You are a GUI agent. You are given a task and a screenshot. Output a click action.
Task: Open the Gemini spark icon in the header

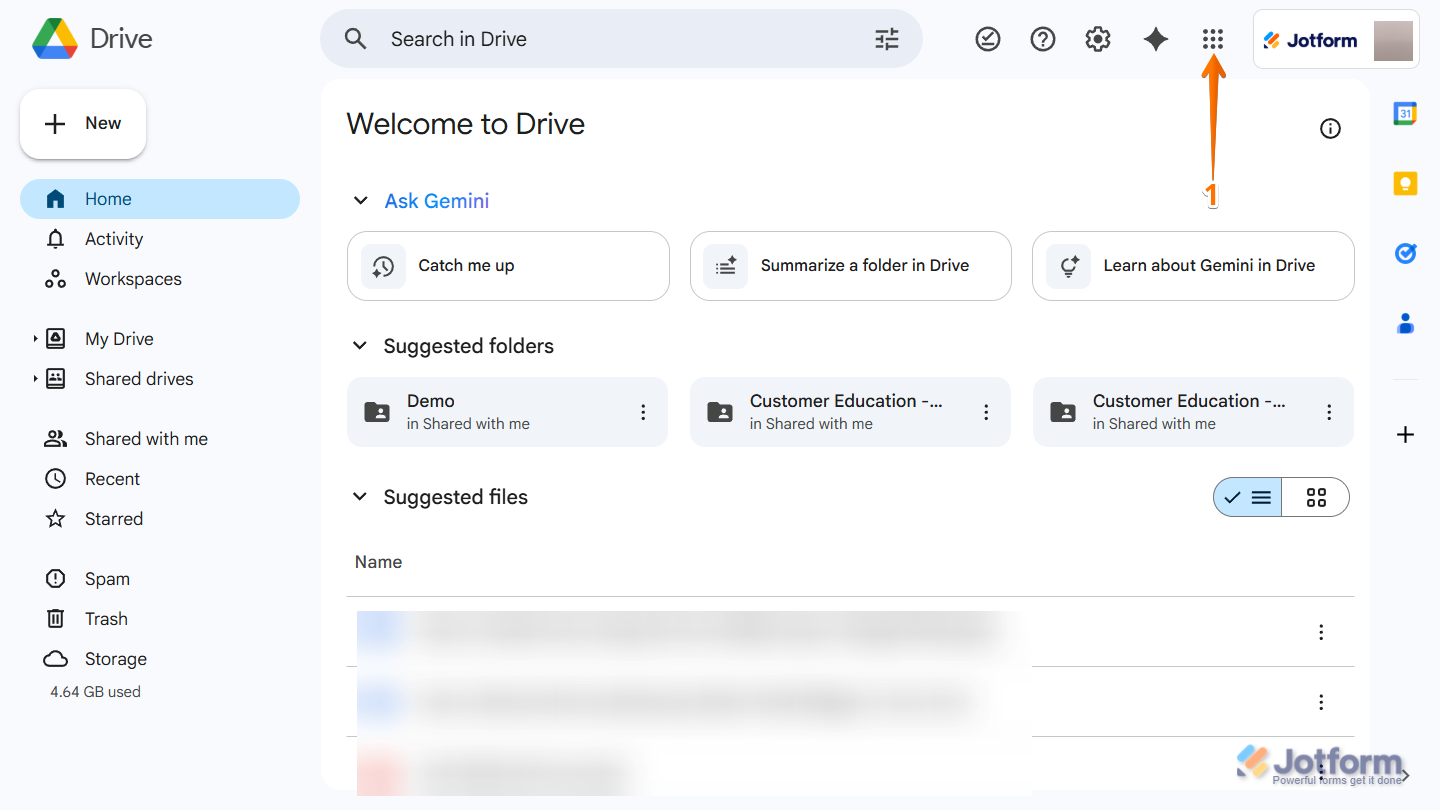[1155, 39]
